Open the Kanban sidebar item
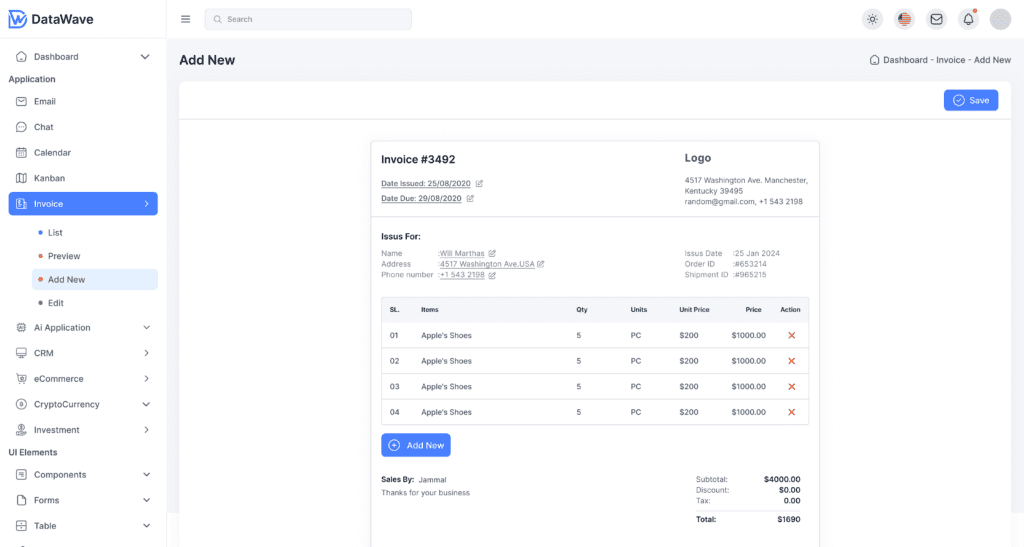Viewport: 1024px width, 547px height. 49,178
